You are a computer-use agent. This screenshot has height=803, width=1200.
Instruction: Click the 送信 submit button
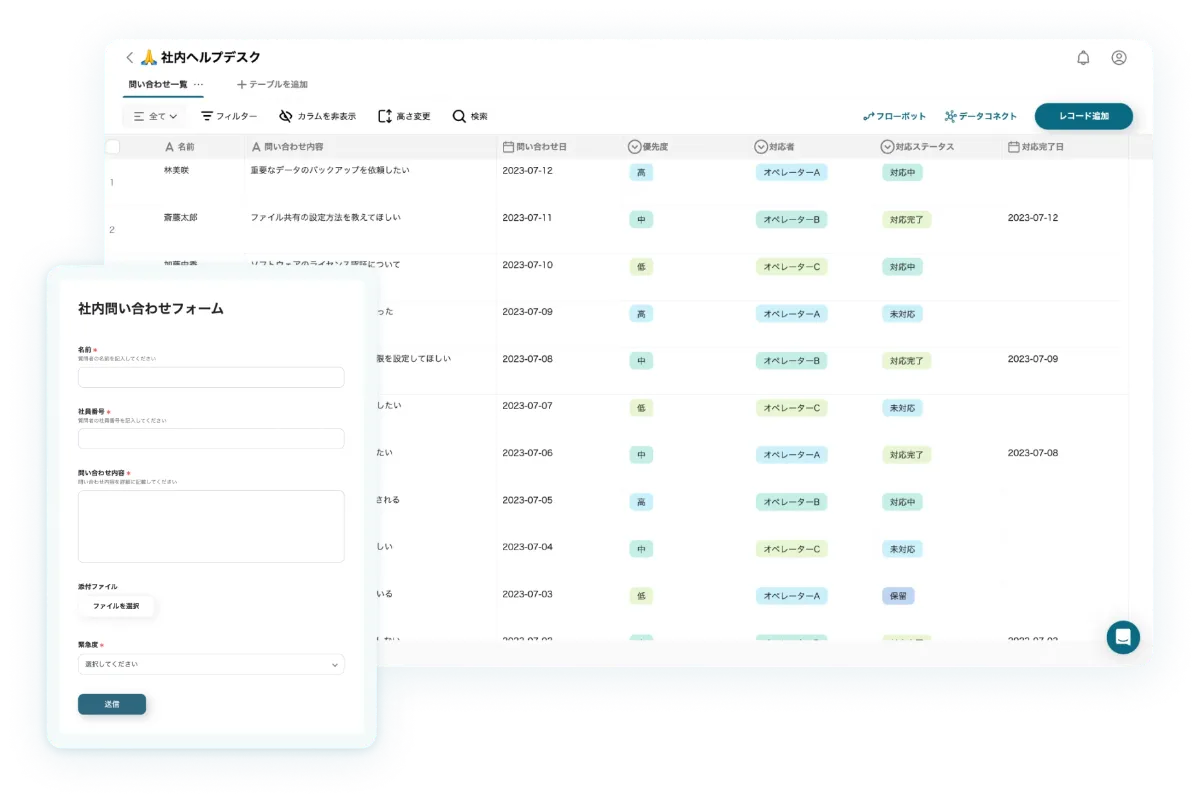click(x=112, y=704)
